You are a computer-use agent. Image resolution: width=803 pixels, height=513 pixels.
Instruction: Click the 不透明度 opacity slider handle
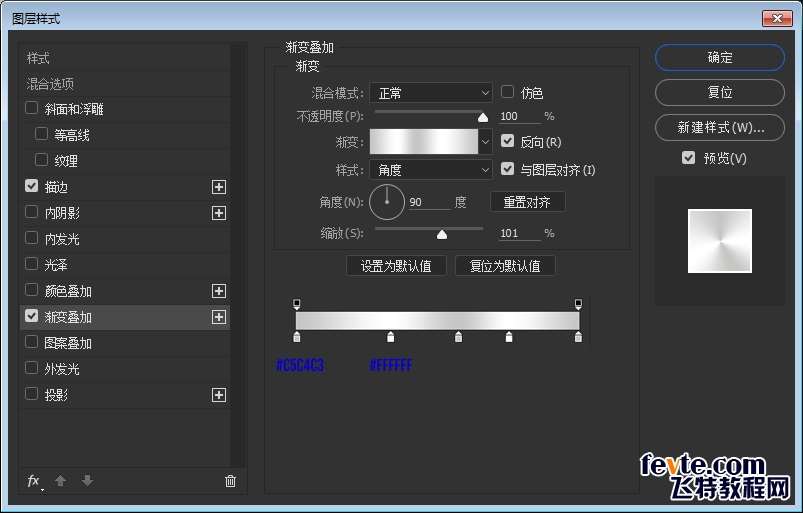click(x=482, y=118)
